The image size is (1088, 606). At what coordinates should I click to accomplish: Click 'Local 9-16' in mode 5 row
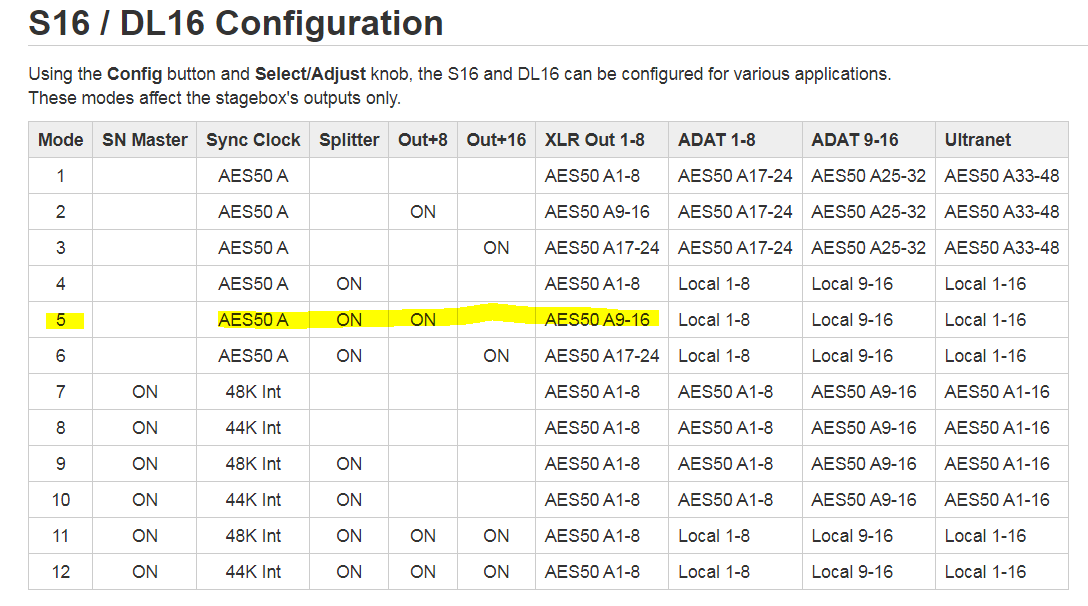852,320
